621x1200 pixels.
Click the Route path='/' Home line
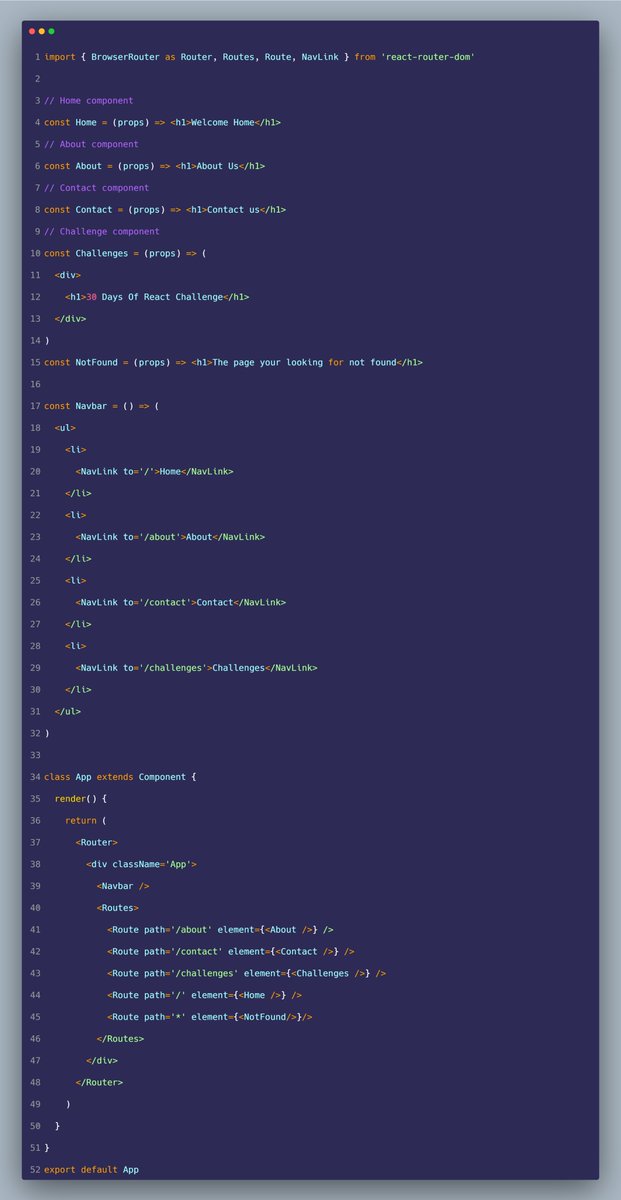pos(204,995)
